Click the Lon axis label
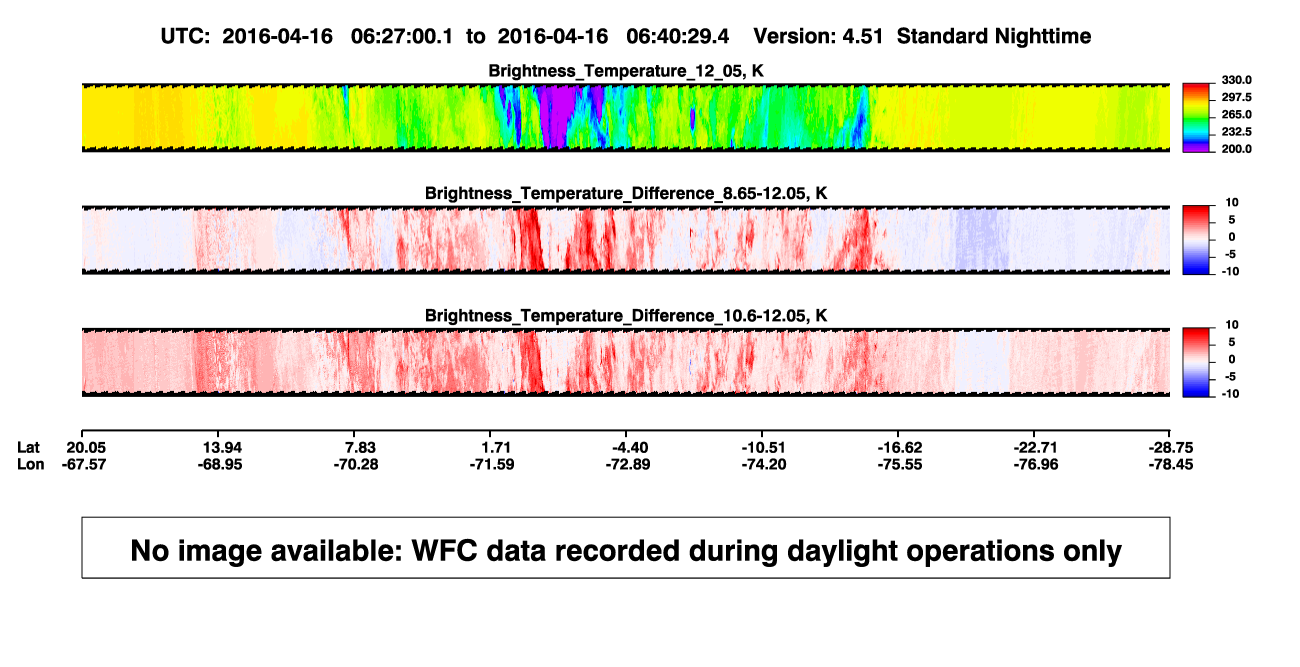The image size is (1300, 667). pyautogui.click(x=31, y=464)
